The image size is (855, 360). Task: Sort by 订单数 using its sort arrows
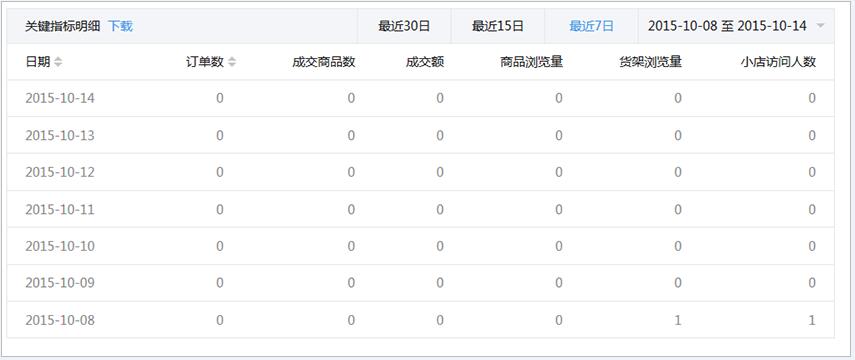pos(232,62)
